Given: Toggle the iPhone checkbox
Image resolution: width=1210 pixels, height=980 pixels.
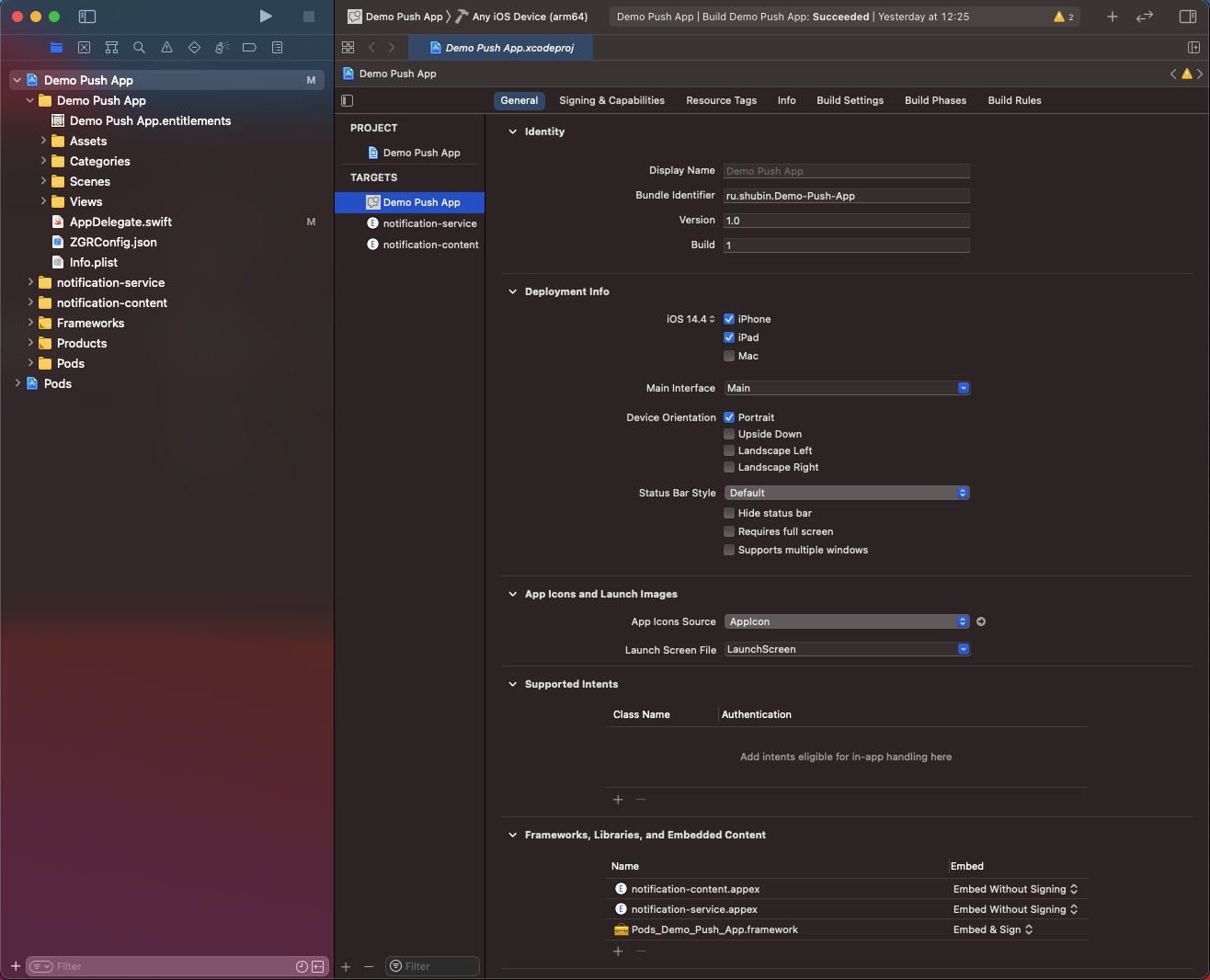Looking at the screenshot, I should (x=729, y=319).
